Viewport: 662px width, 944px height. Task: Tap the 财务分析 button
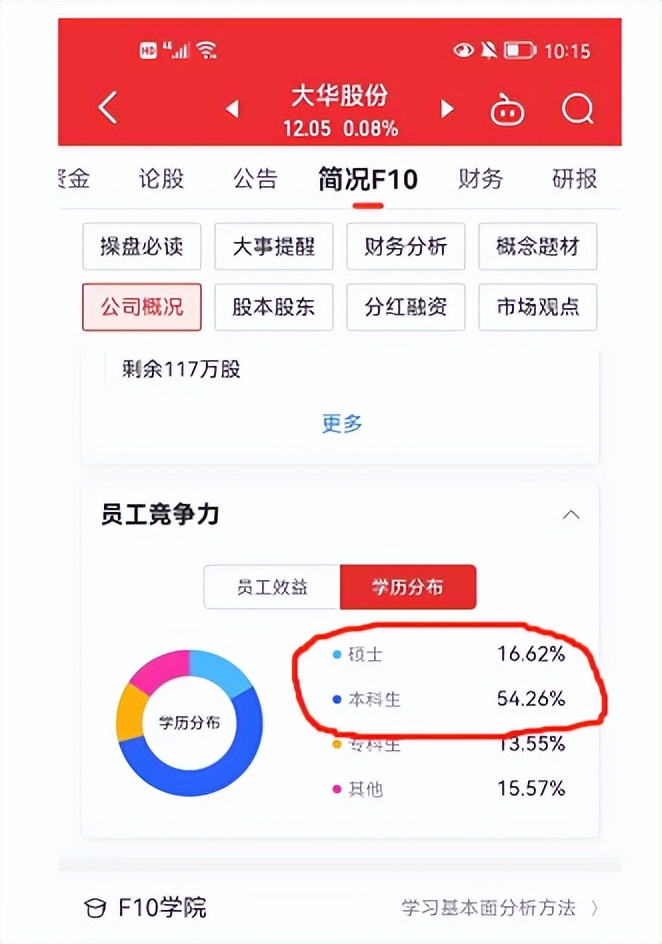tap(405, 246)
